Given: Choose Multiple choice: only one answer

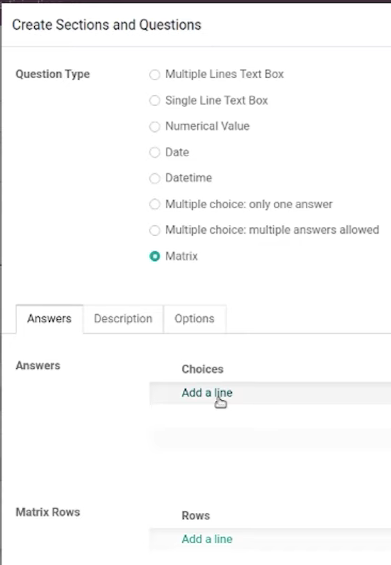Looking at the screenshot, I should click(x=155, y=204).
